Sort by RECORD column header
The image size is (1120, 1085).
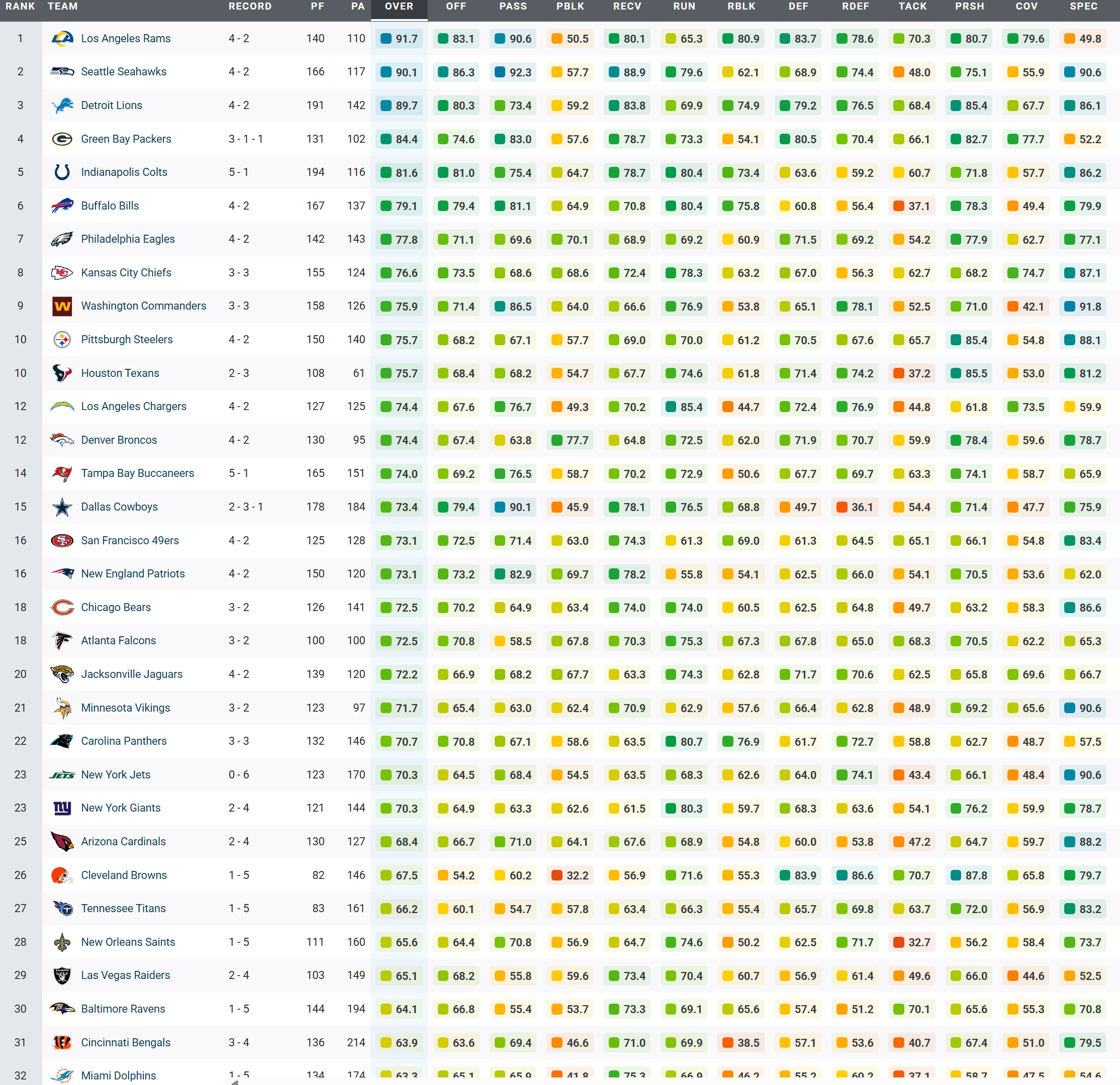tap(250, 7)
